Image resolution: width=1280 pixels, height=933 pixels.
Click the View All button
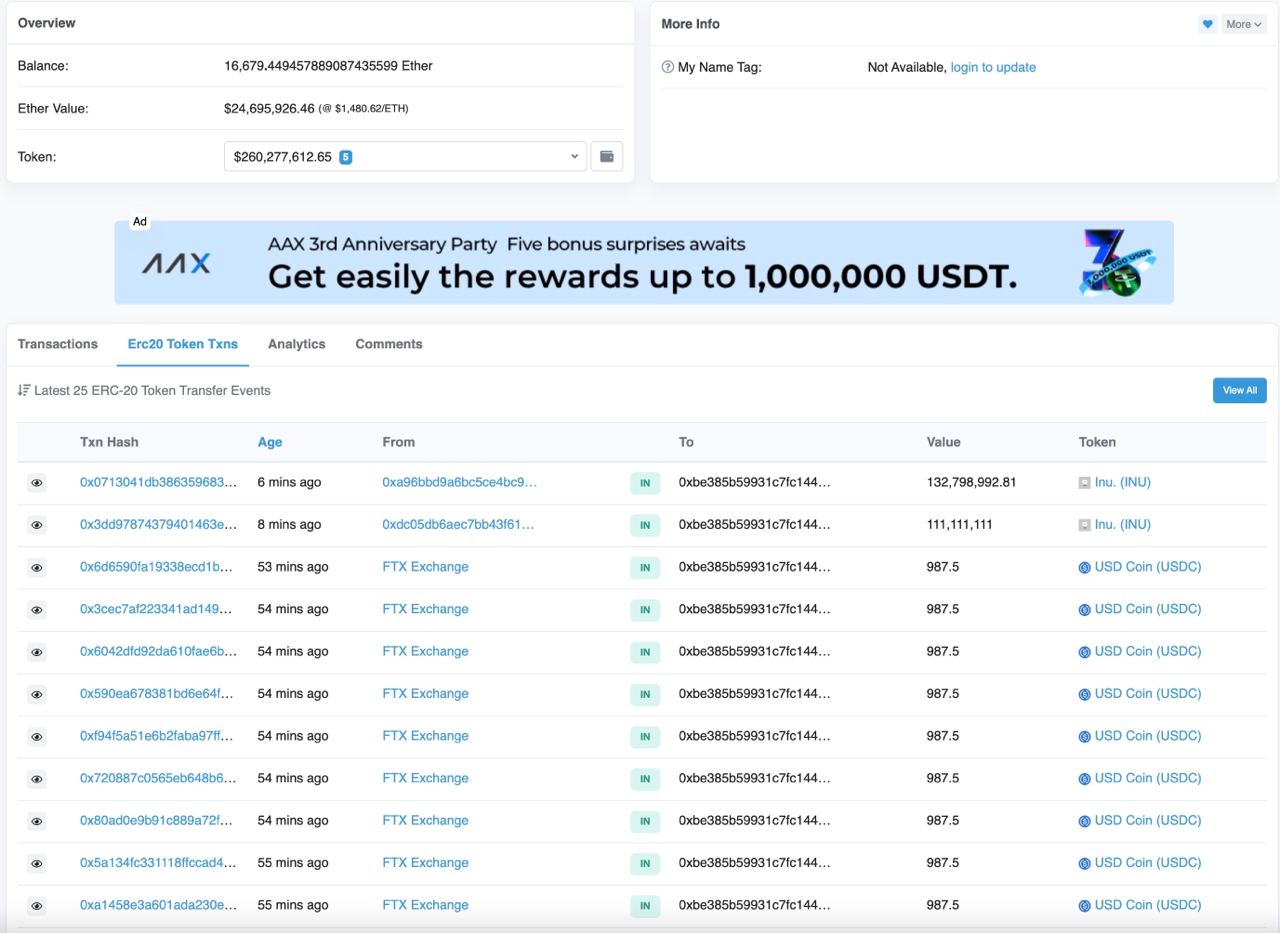coord(1240,390)
